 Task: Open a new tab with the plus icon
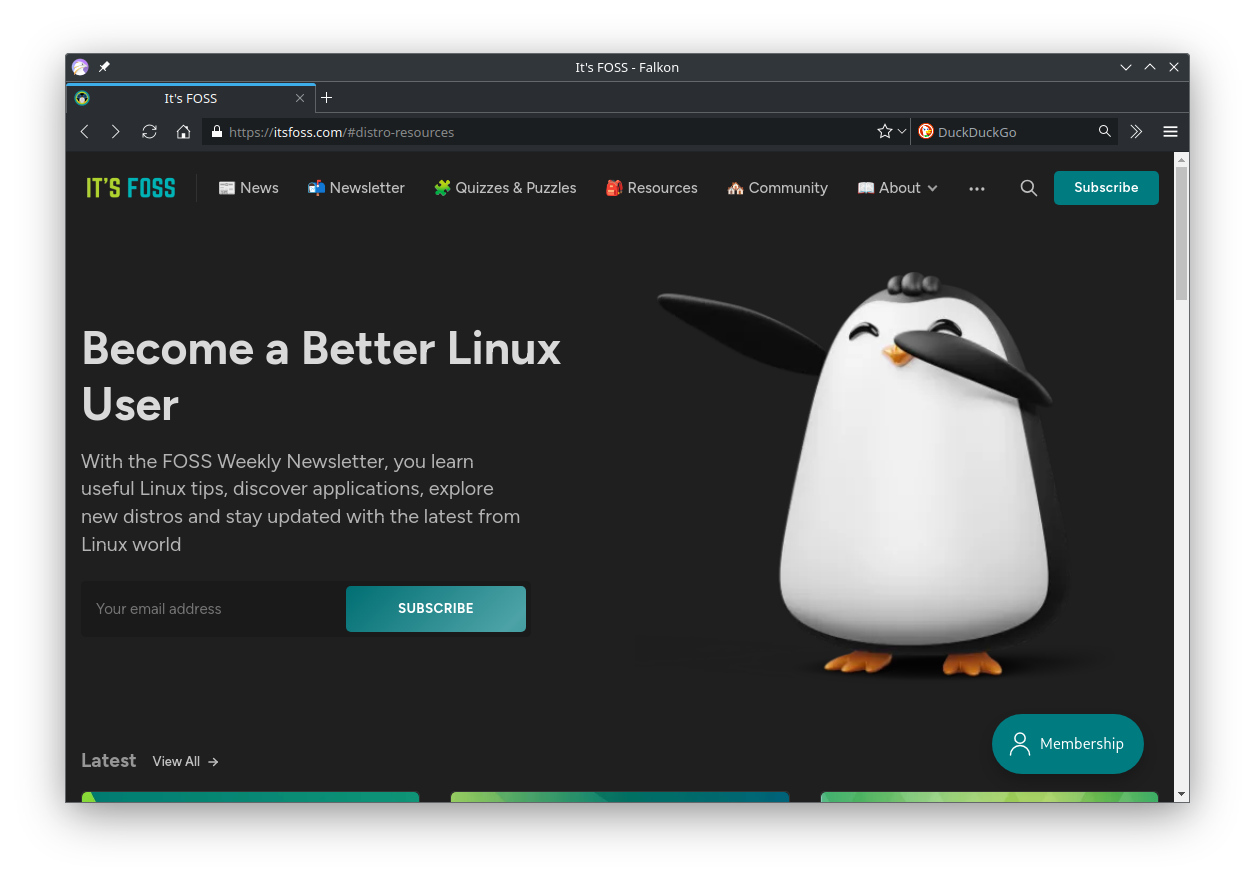point(326,98)
